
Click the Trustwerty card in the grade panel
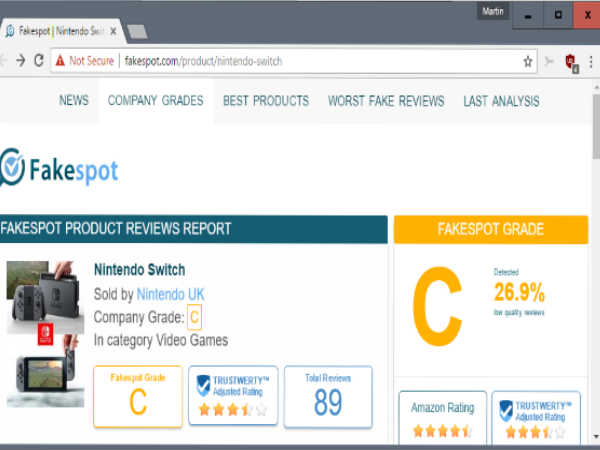click(x=536, y=418)
